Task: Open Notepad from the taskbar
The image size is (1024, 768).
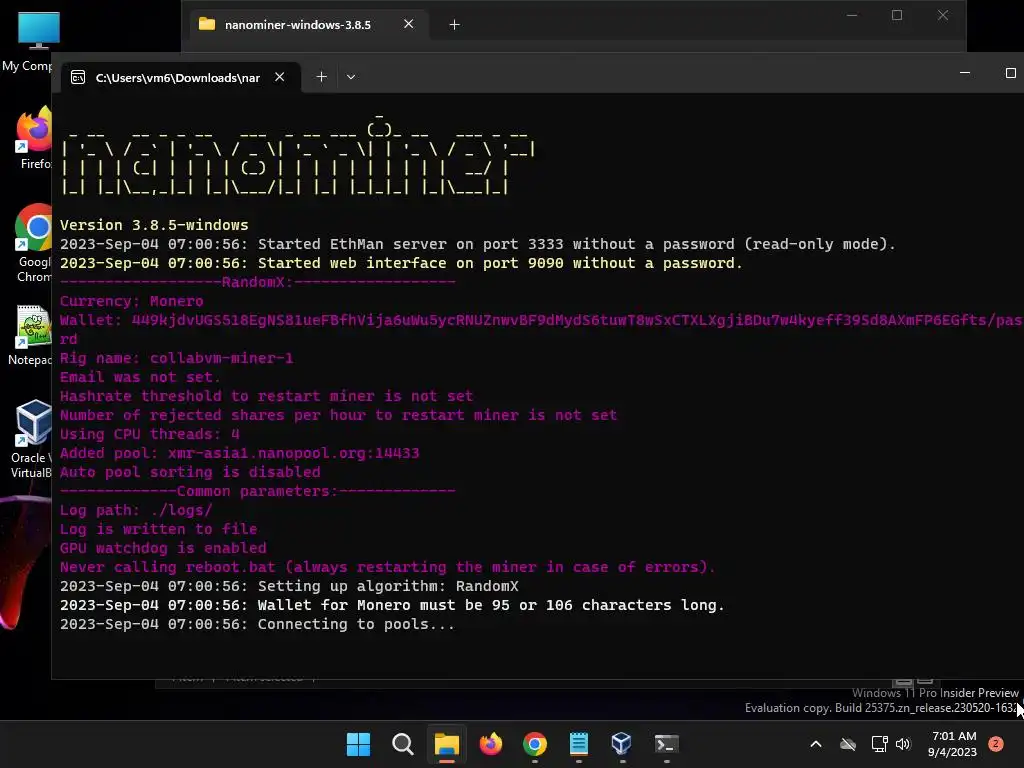Action: (x=579, y=744)
